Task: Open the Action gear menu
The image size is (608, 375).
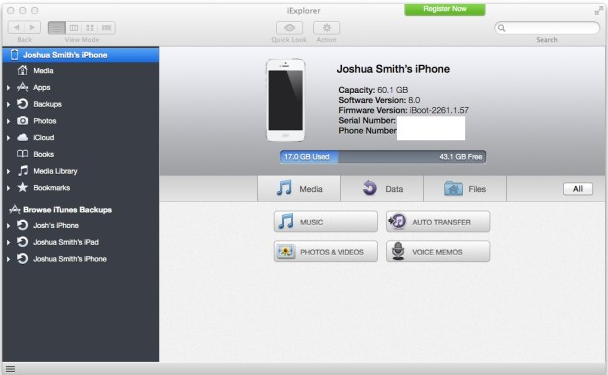Action: (x=326, y=28)
